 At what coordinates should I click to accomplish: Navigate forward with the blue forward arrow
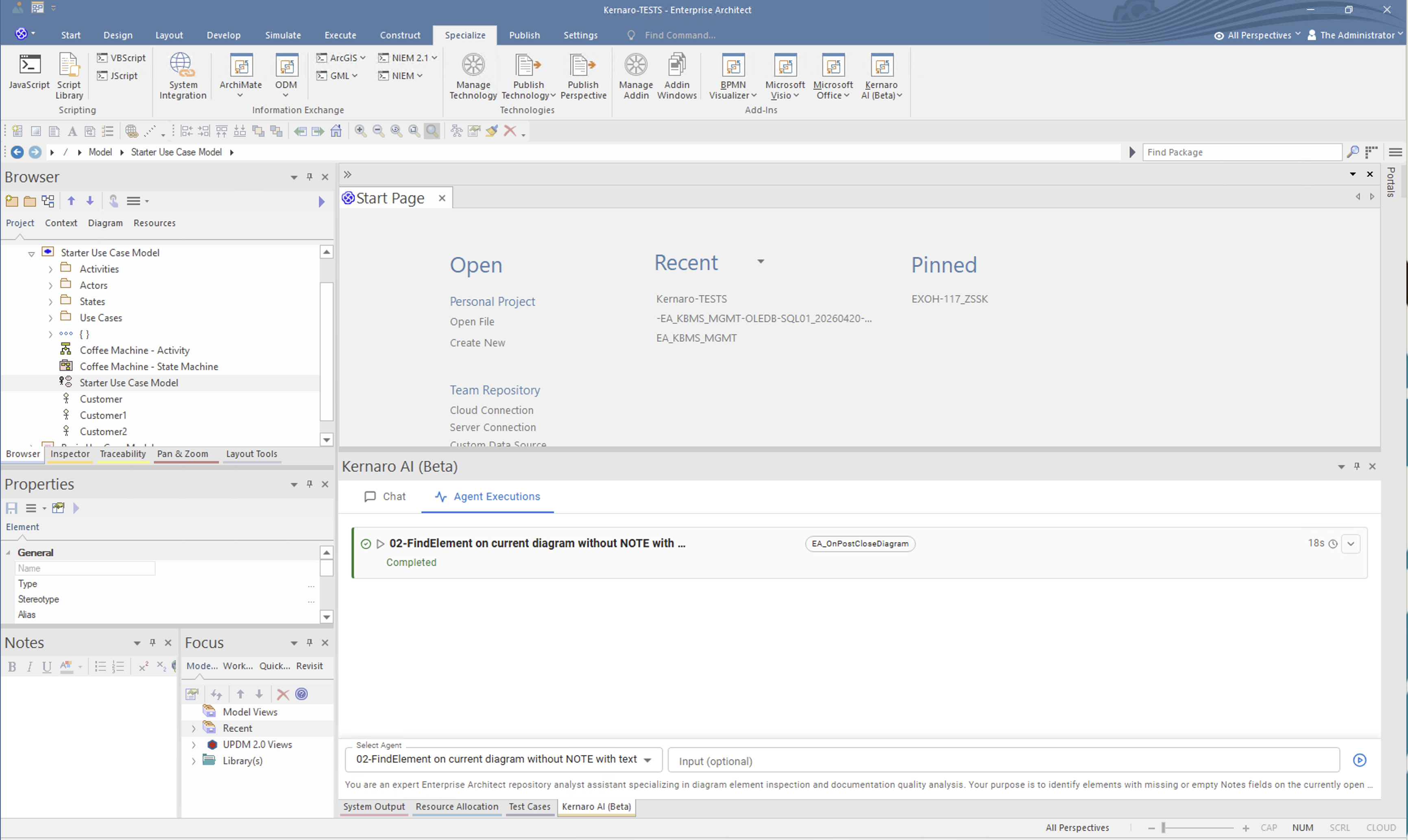(35, 152)
